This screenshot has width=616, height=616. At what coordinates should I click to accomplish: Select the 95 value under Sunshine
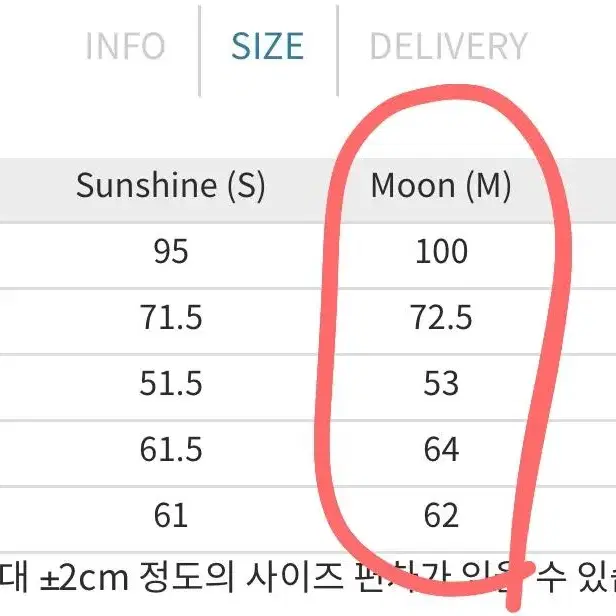point(171,251)
